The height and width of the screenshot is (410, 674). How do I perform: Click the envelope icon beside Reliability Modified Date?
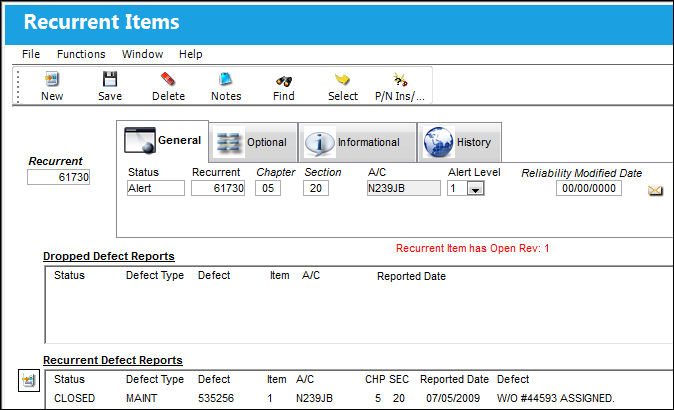655,190
